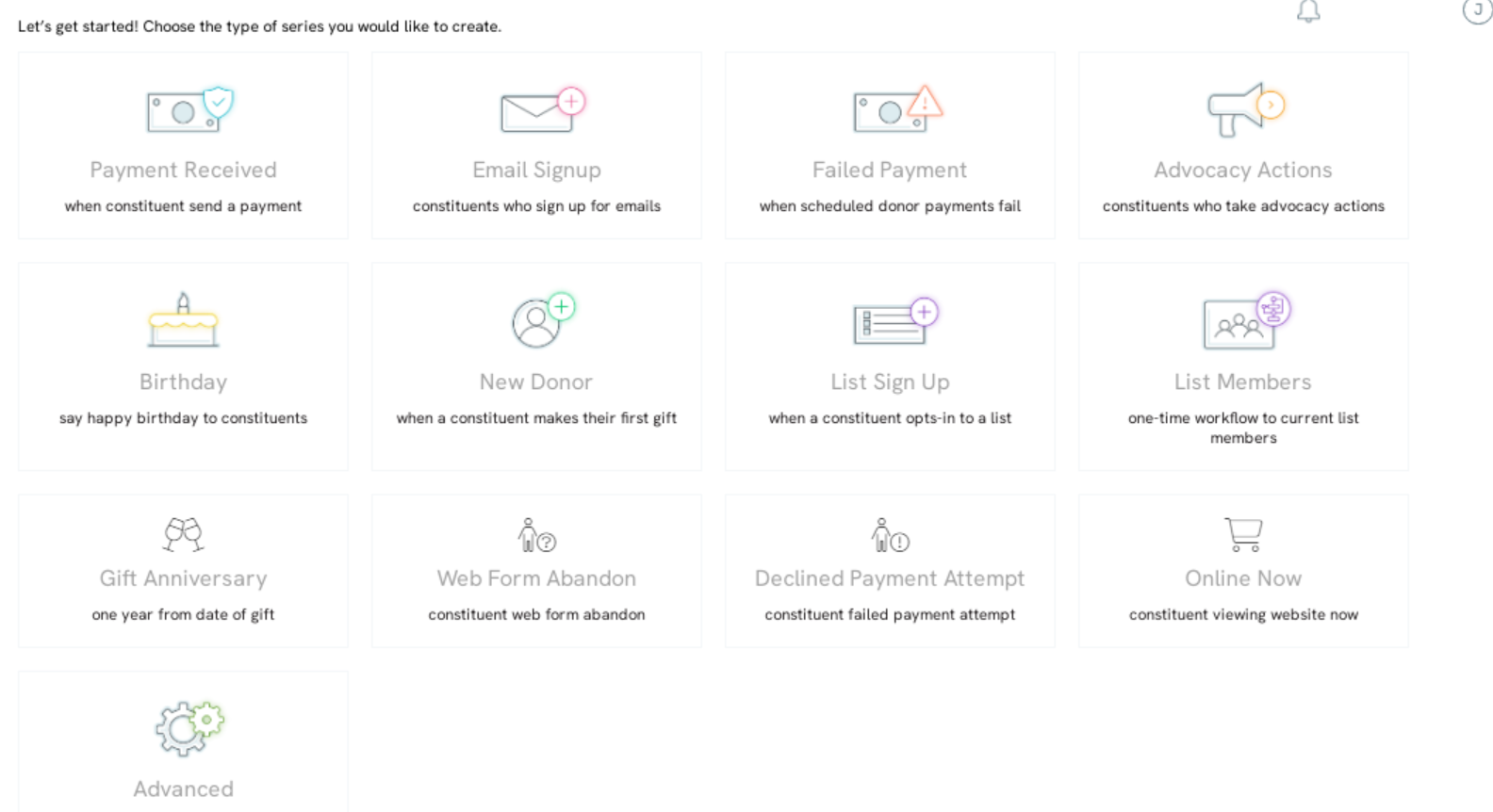Click the Online Now title
This screenshot has width=1493, height=812.
point(1243,578)
